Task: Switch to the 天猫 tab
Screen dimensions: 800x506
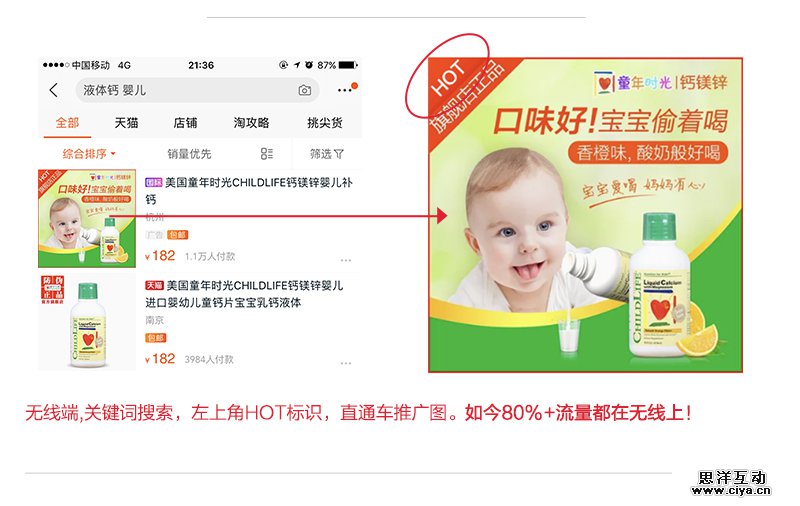Action: click(126, 123)
